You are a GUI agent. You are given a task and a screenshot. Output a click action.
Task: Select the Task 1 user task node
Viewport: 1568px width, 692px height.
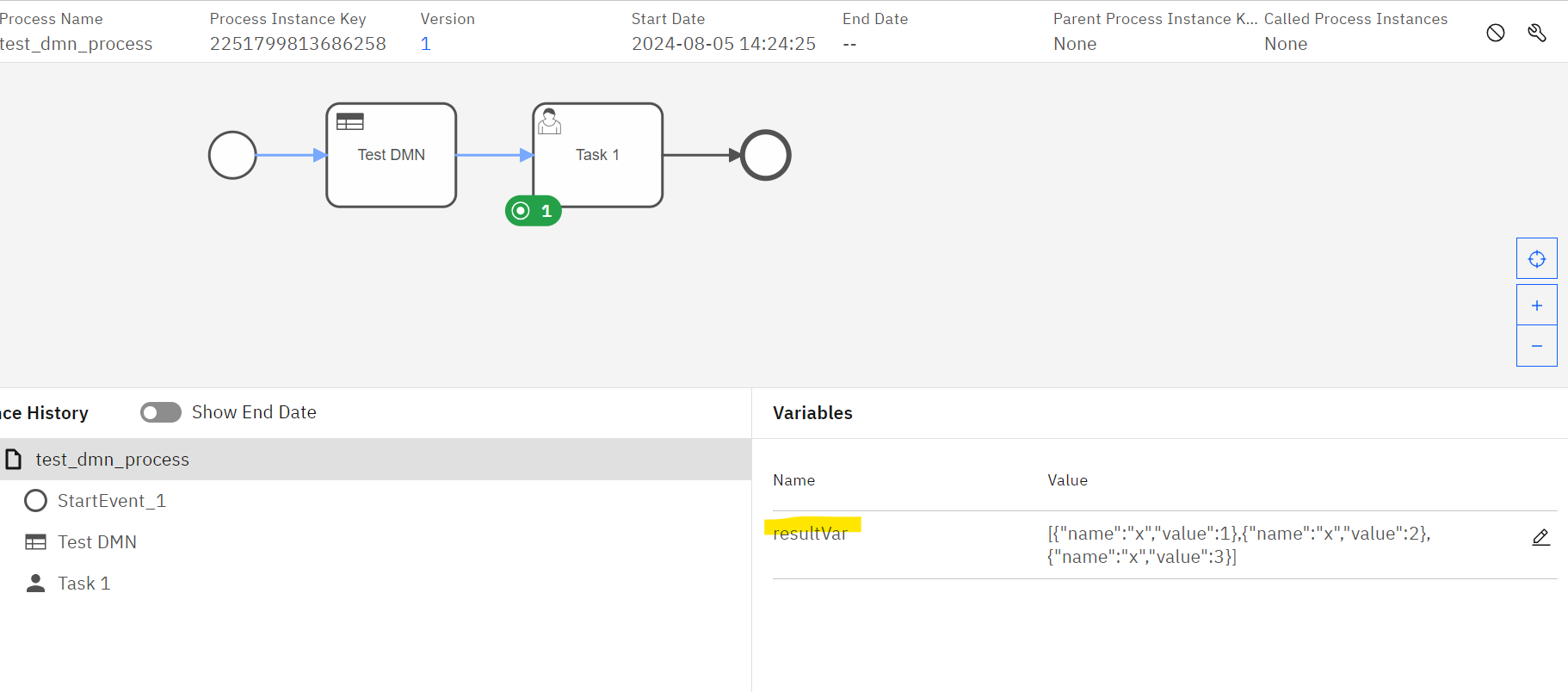[598, 155]
